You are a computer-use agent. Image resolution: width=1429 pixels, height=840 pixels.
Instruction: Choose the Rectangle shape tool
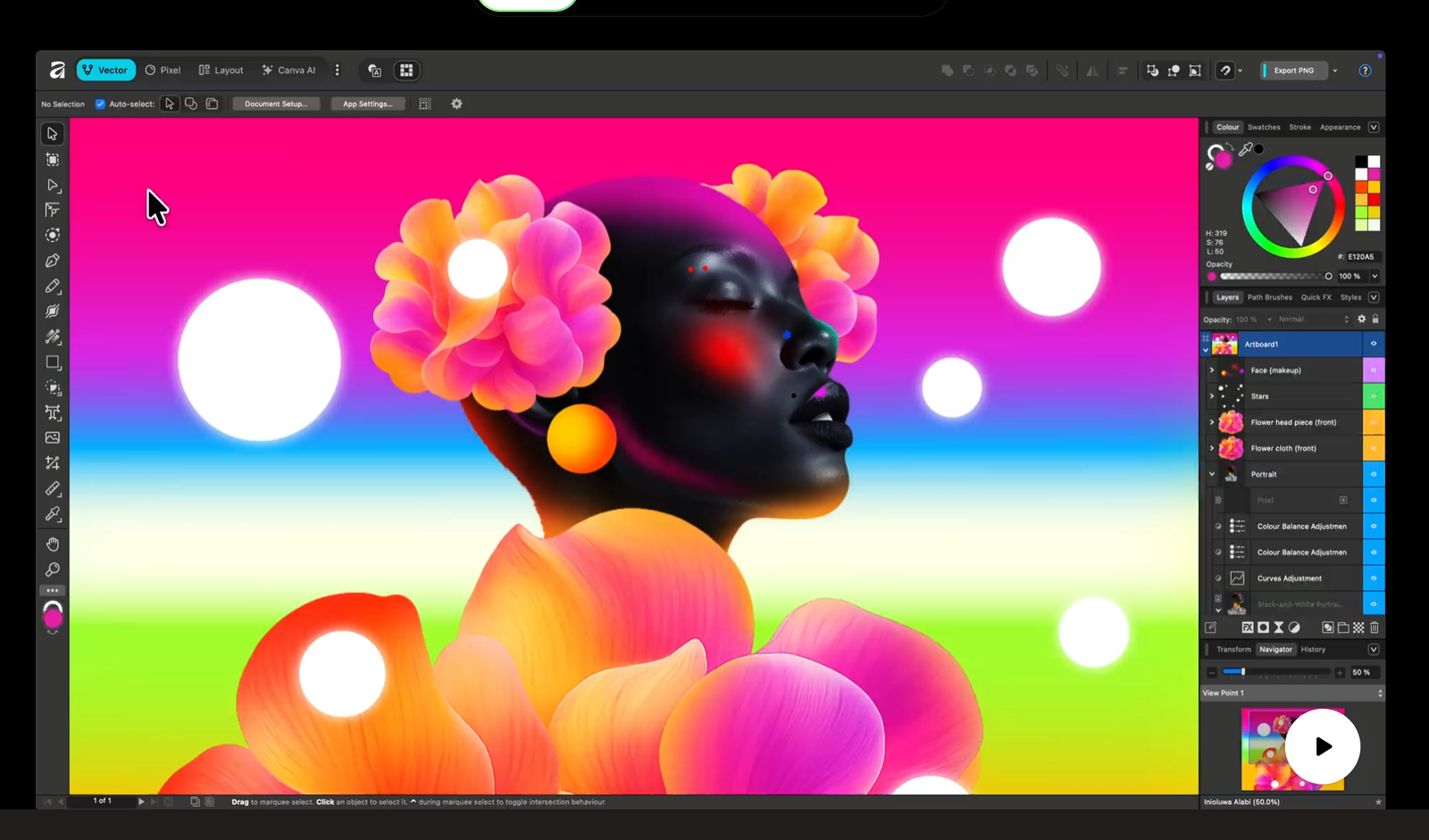[53, 362]
